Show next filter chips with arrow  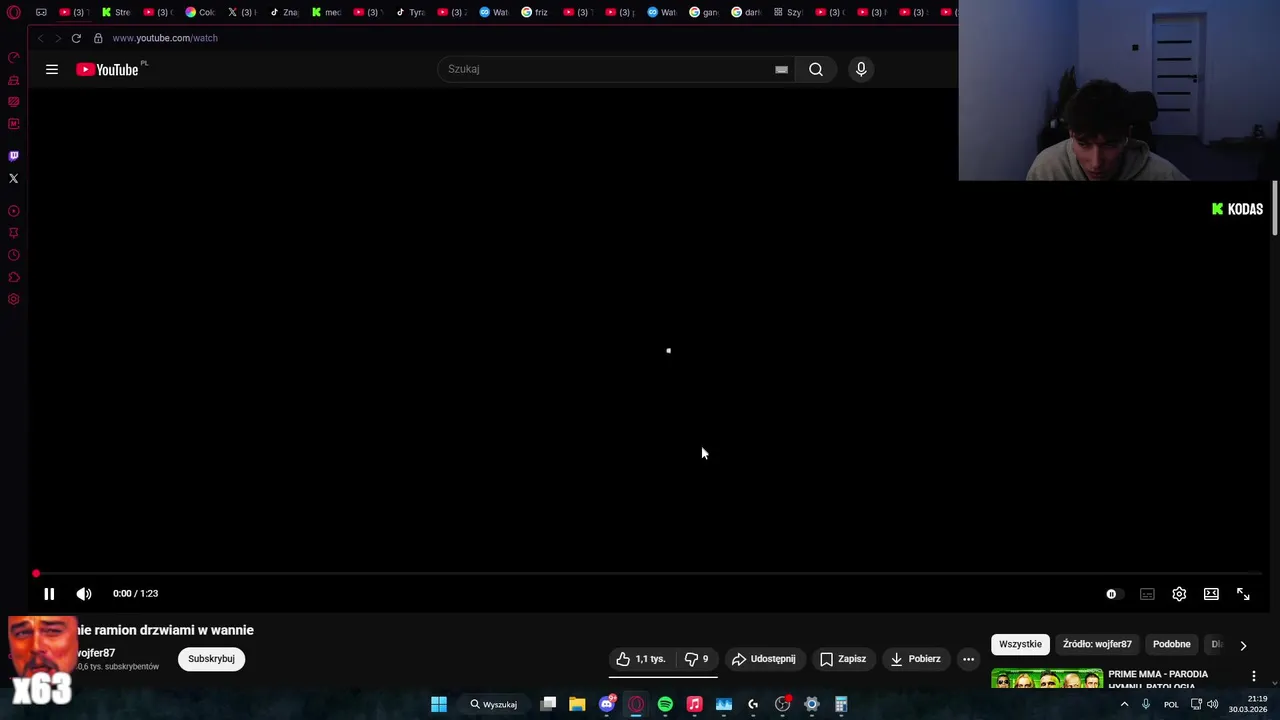tap(1243, 645)
